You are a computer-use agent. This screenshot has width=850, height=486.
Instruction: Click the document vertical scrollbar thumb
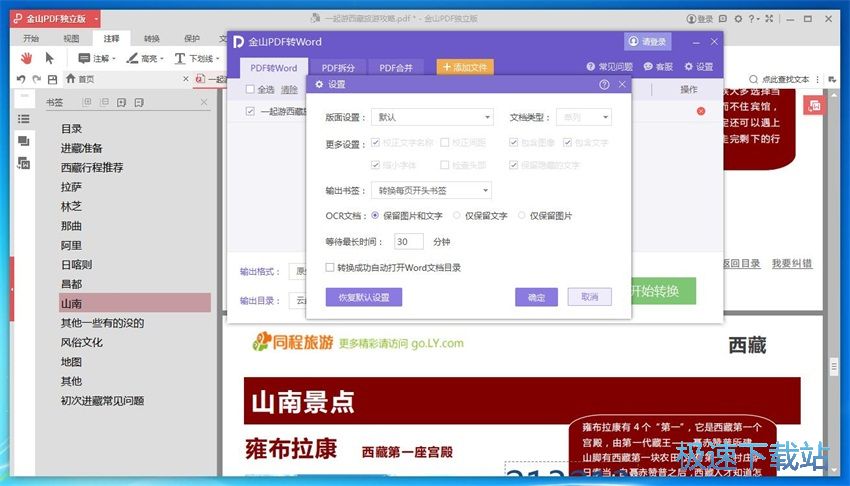tap(834, 367)
